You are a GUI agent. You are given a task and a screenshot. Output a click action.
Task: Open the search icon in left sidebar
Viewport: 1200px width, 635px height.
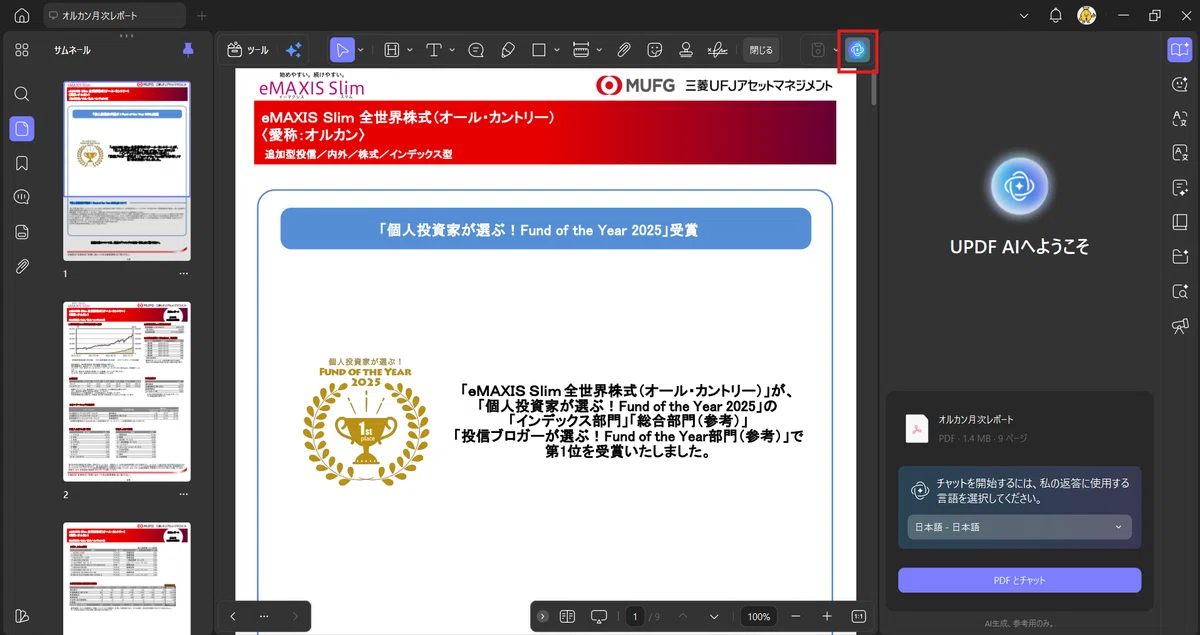tap(22, 94)
